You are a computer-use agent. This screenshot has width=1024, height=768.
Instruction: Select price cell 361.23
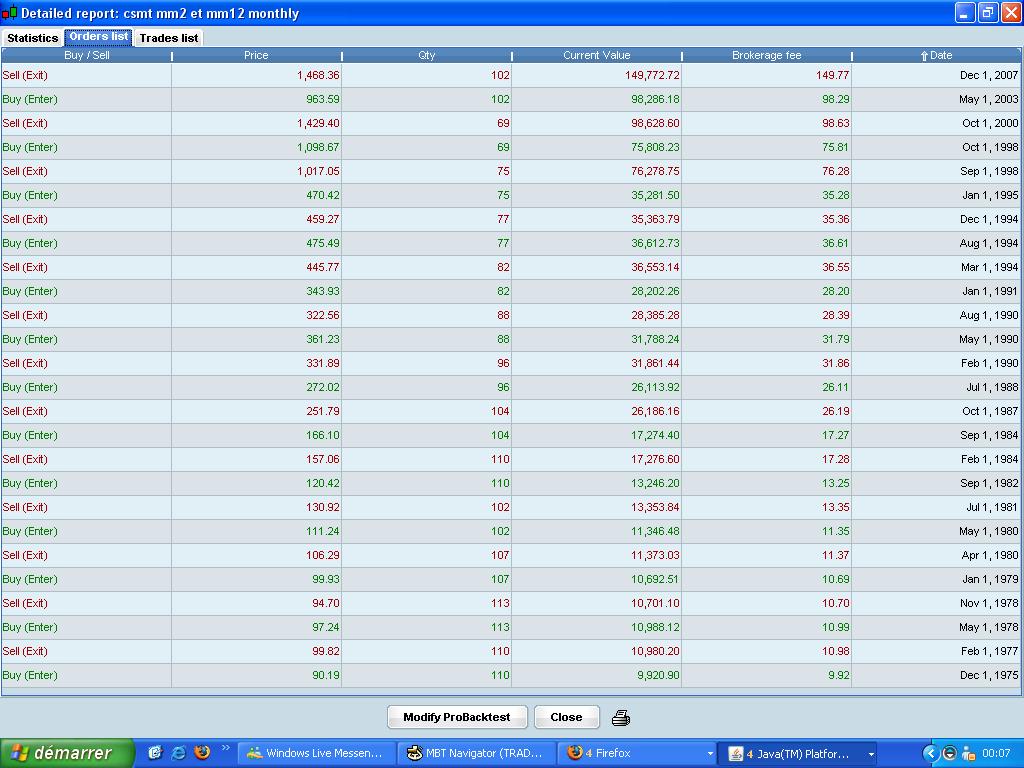(256, 339)
